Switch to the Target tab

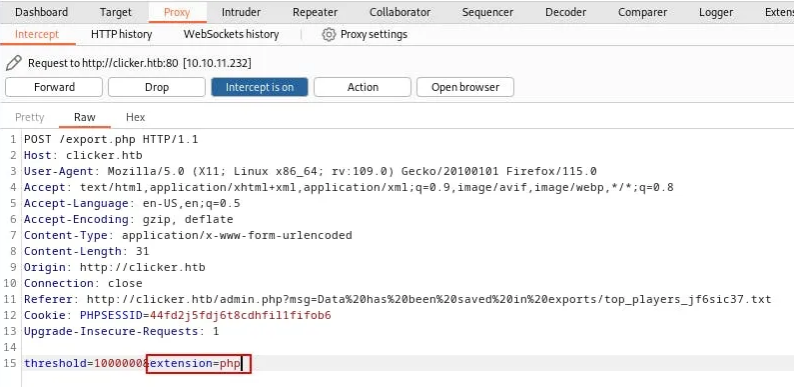tap(115, 12)
